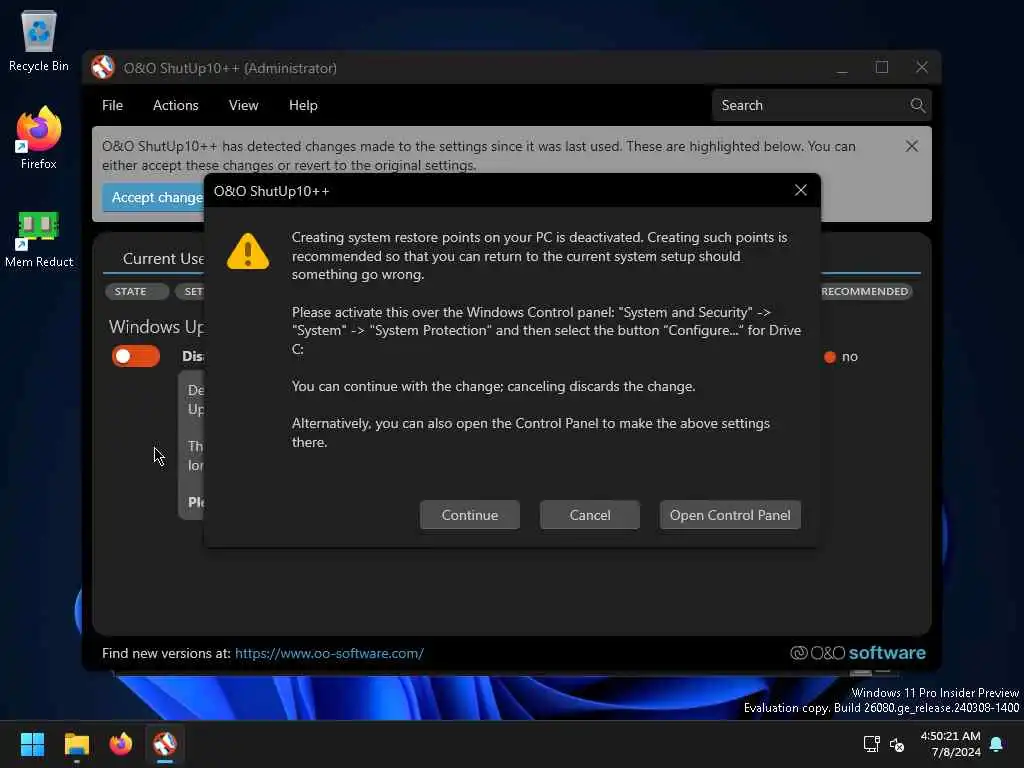
Task: Open the oo-software.com link
Action: 329,653
